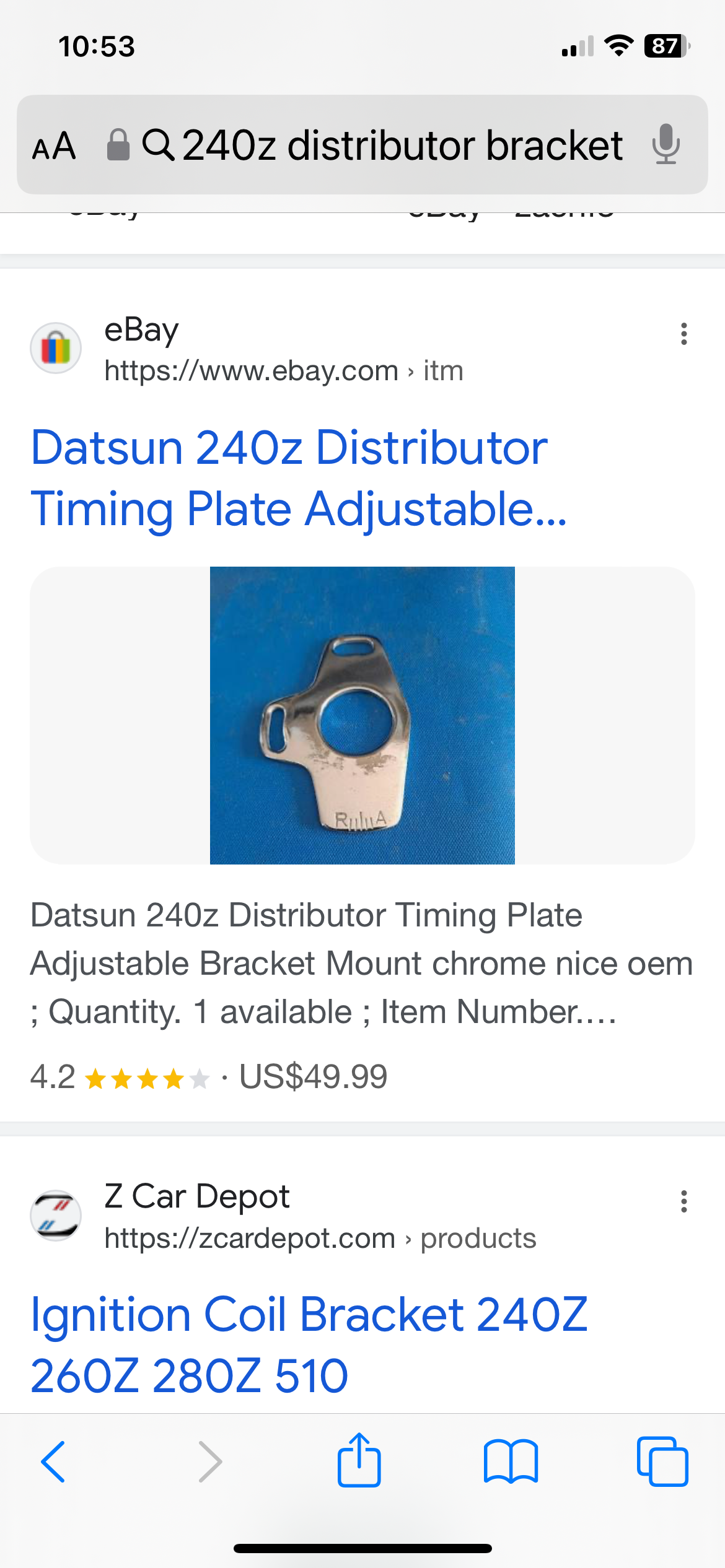Open Z Car Depot result three-dot menu
The width and height of the screenshot is (725, 1568).
[x=684, y=1201]
